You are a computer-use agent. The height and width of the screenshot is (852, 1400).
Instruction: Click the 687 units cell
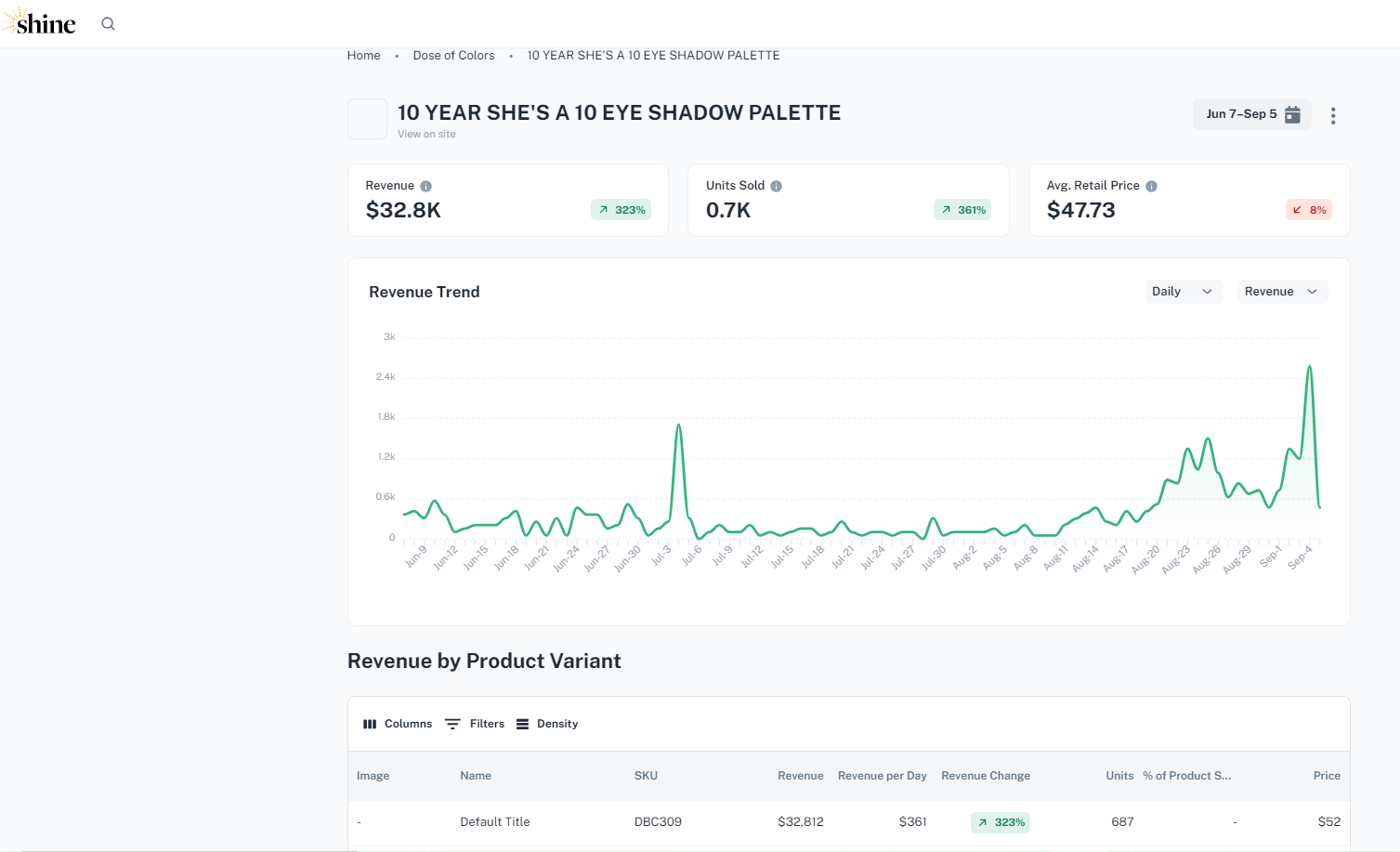[x=1122, y=822]
